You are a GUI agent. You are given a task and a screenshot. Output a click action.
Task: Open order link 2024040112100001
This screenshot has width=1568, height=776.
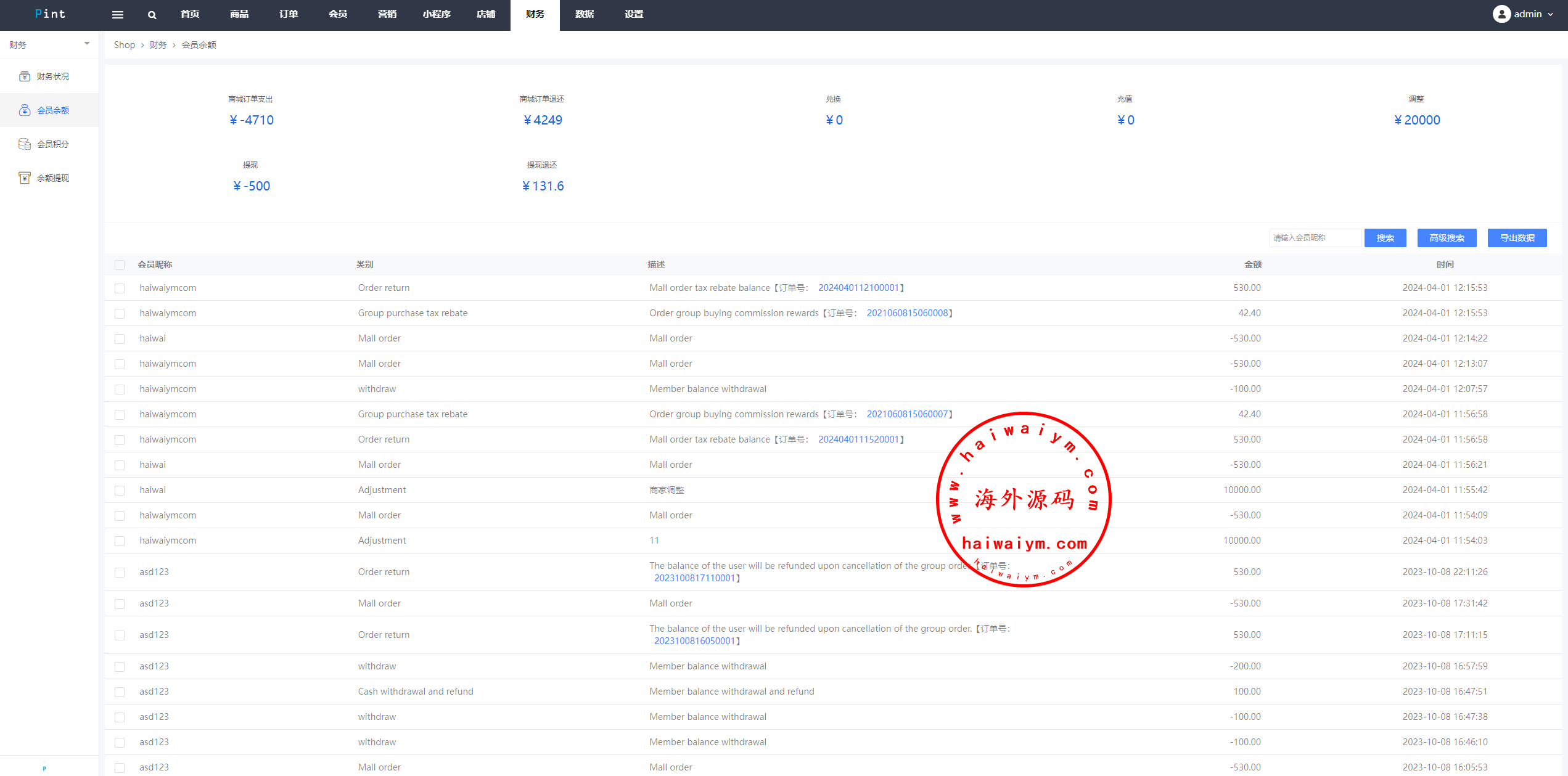coord(858,288)
